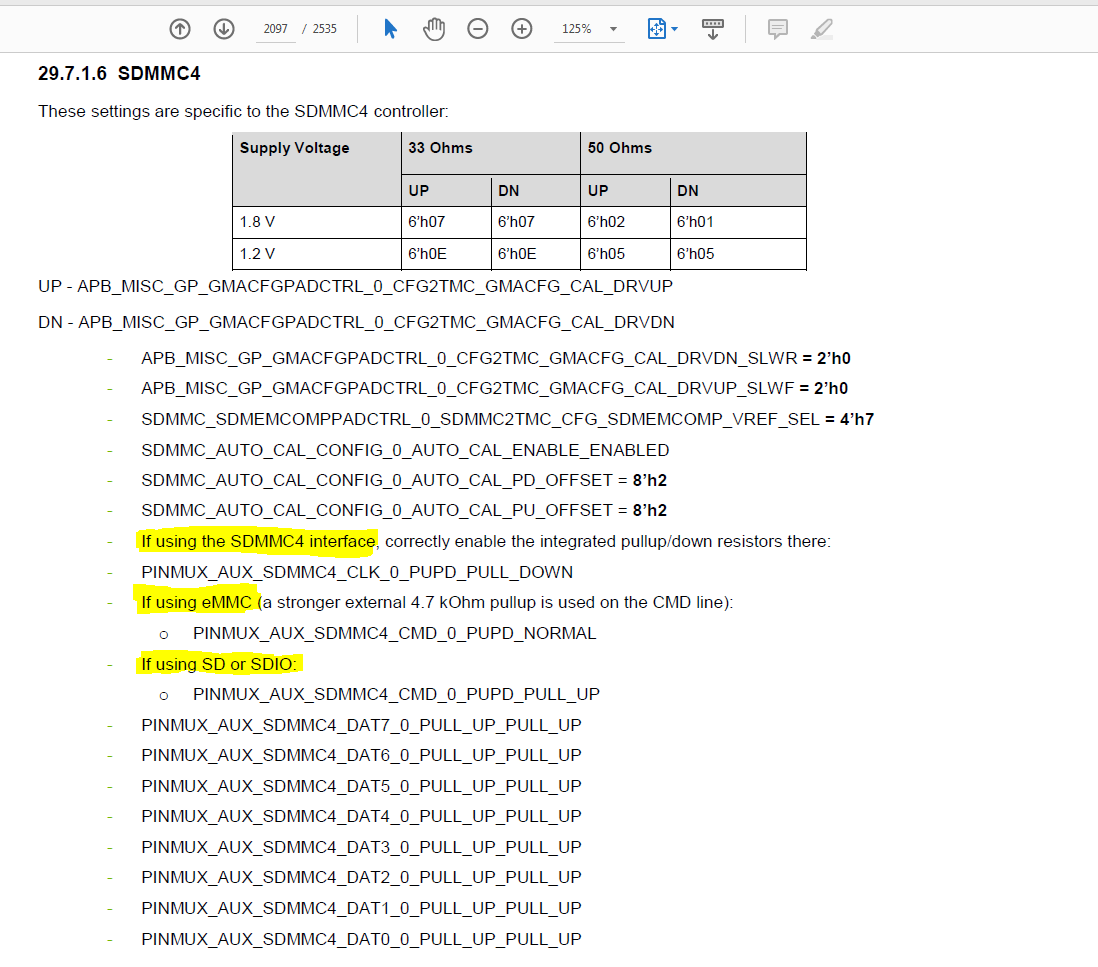The image size is (1098, 967).
Task: Click the scrolling mode keyboard-arrow icon
Action: [x=713, y=29]
